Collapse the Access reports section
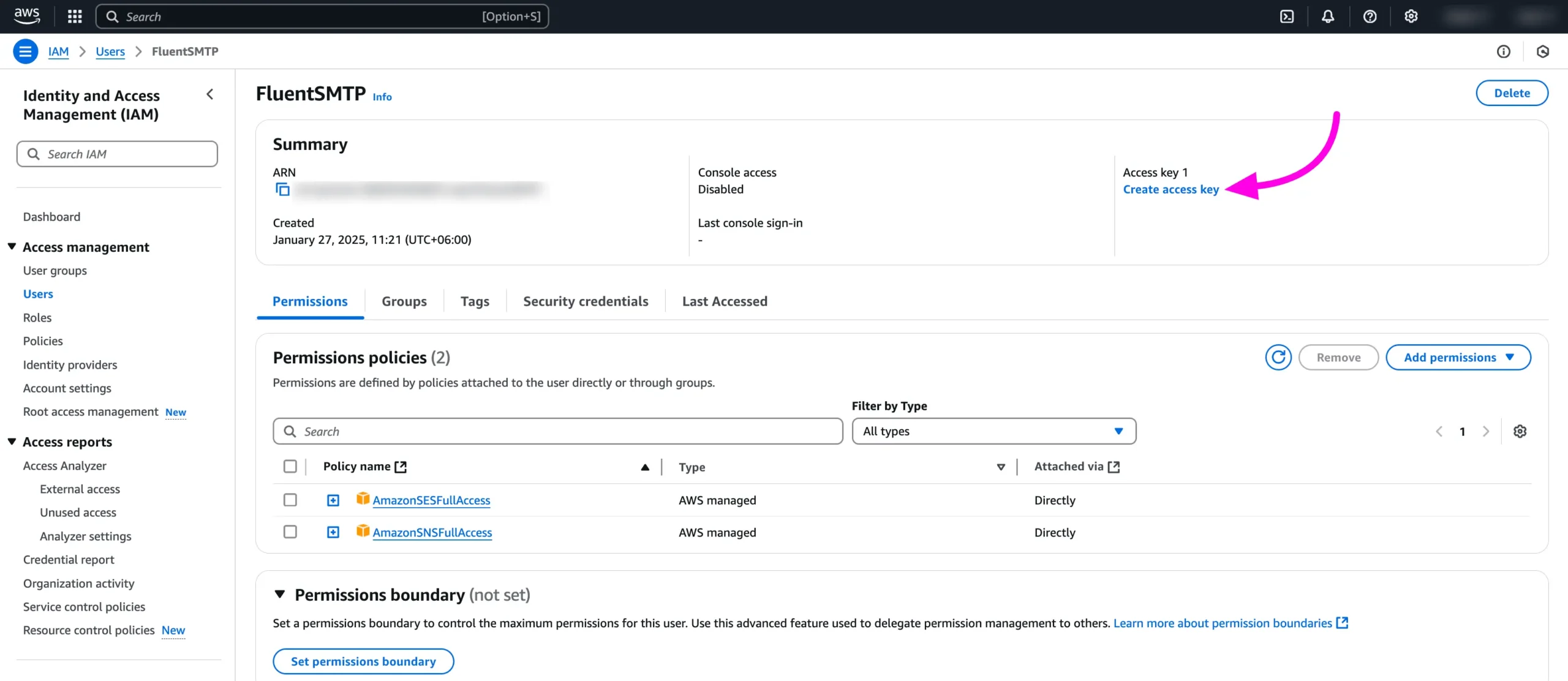 pyautogui.click(x=12, y=441)
